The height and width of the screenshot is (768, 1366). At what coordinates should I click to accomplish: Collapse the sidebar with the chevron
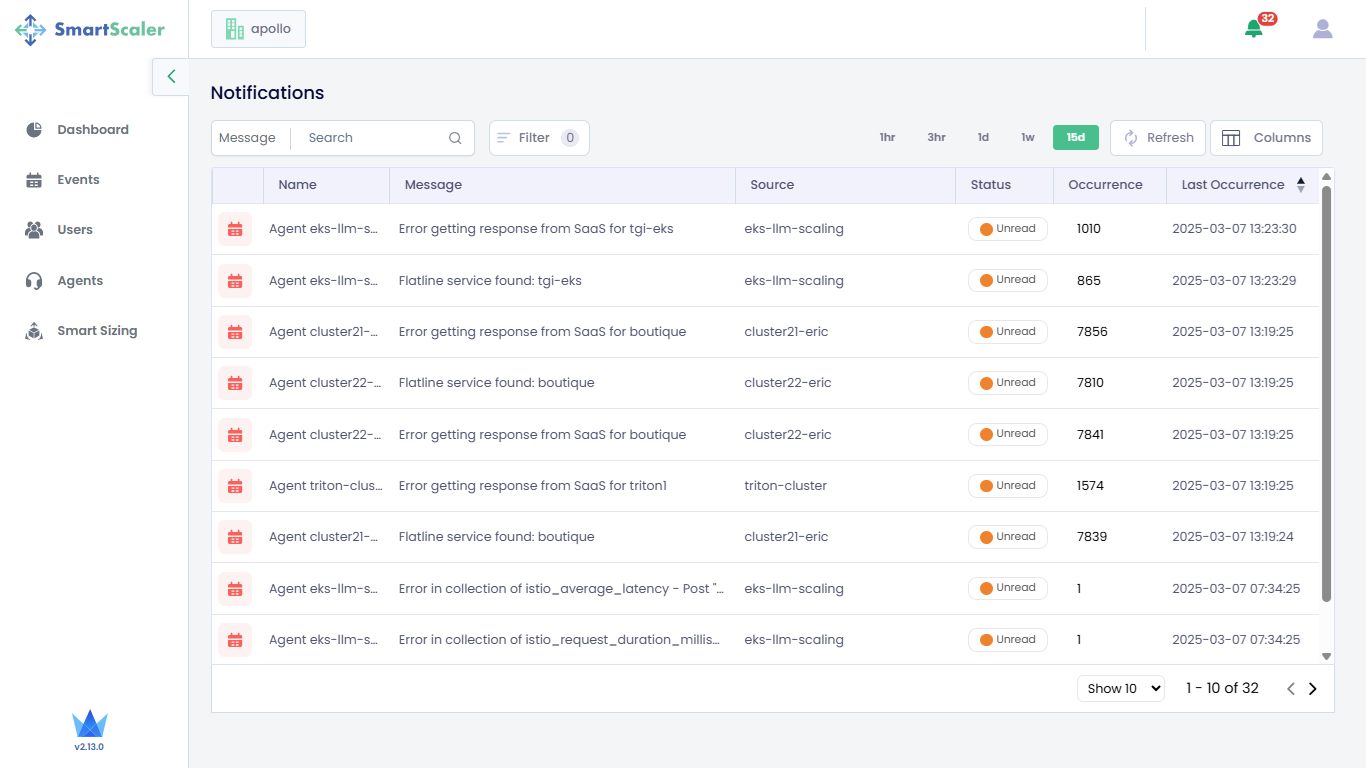pyautogui.click(x=171, y=76)
